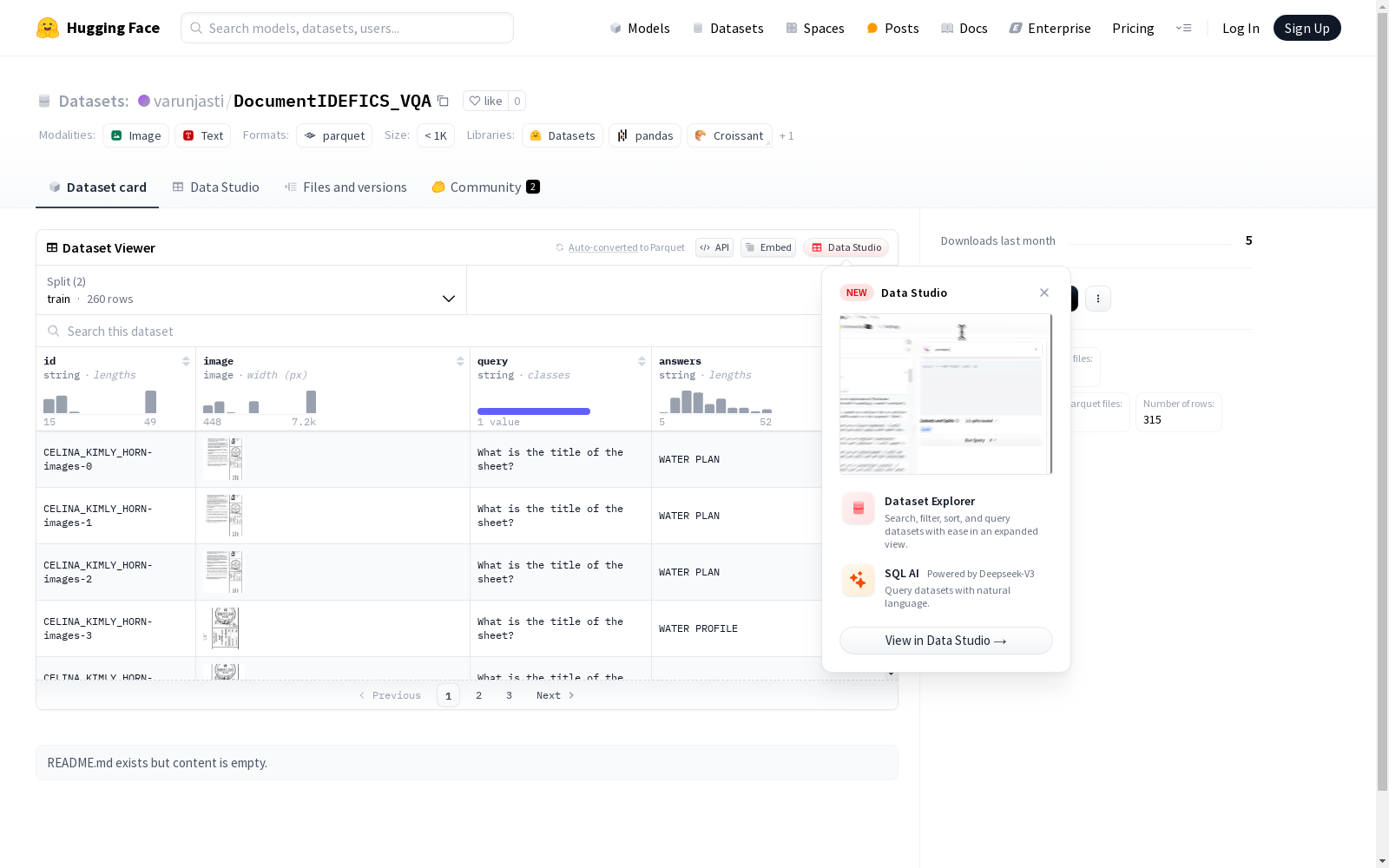
Task: Copy the dataset name with the copy icon
Action: pyautogui.click(x=443, y=101)
